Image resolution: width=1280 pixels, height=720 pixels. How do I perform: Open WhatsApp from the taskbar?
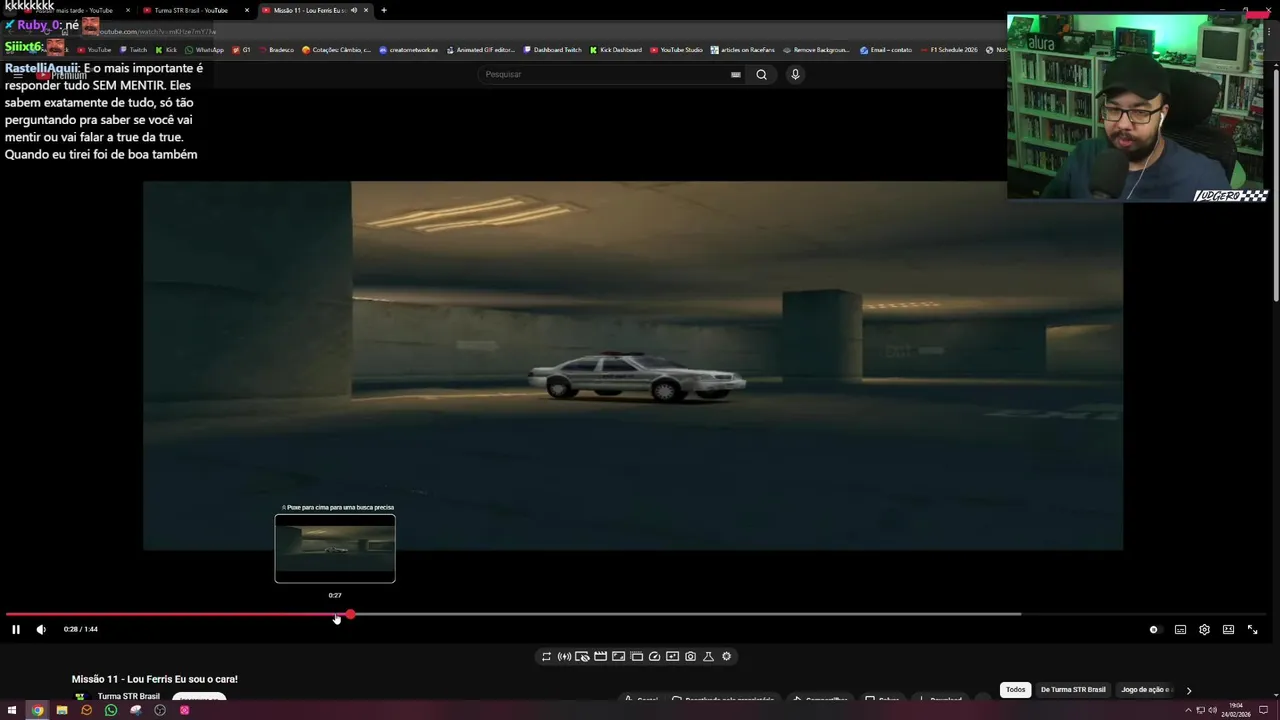pyautogui.click(x=111, y=710)
